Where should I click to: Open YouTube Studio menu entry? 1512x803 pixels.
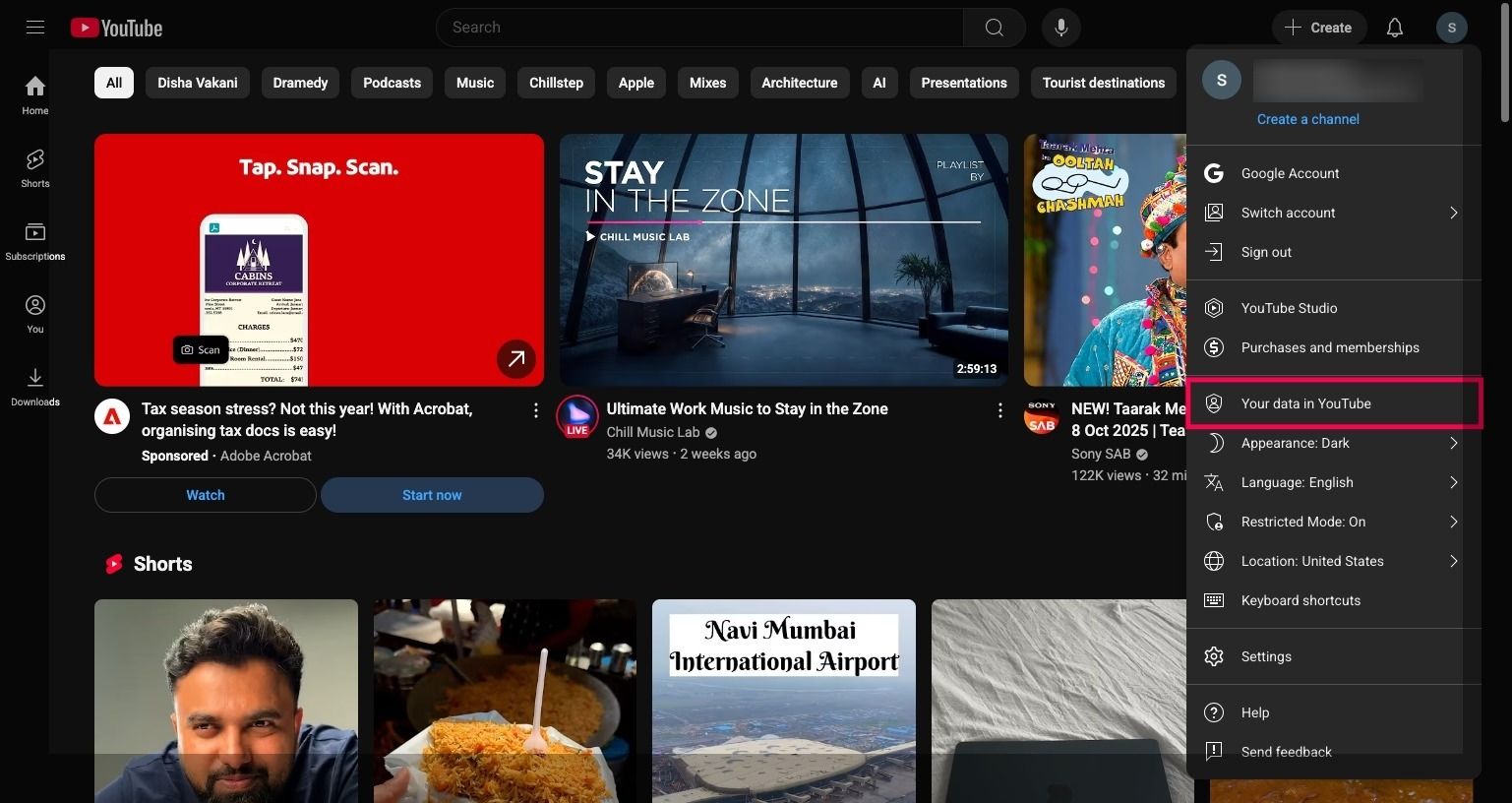click(x=1334, y=308)
